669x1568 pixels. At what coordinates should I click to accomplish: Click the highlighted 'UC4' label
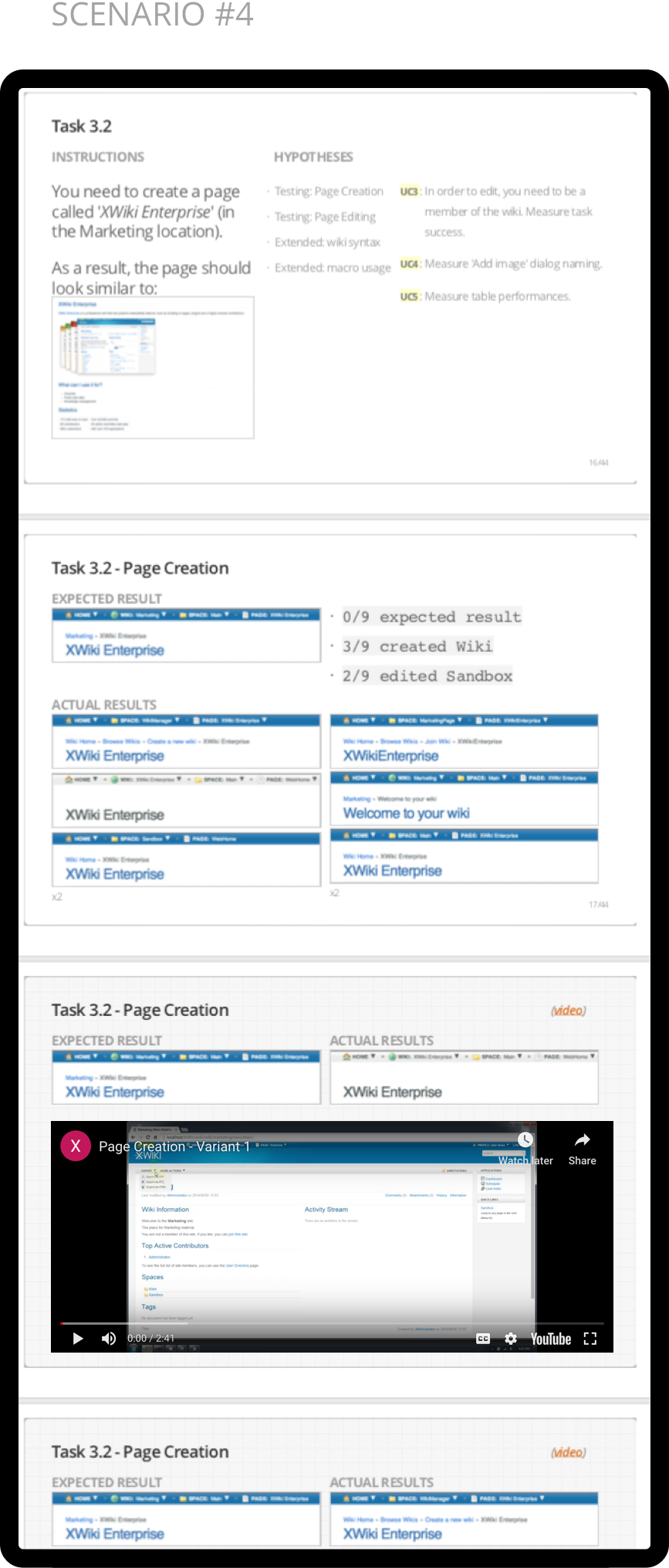[409, 264]
